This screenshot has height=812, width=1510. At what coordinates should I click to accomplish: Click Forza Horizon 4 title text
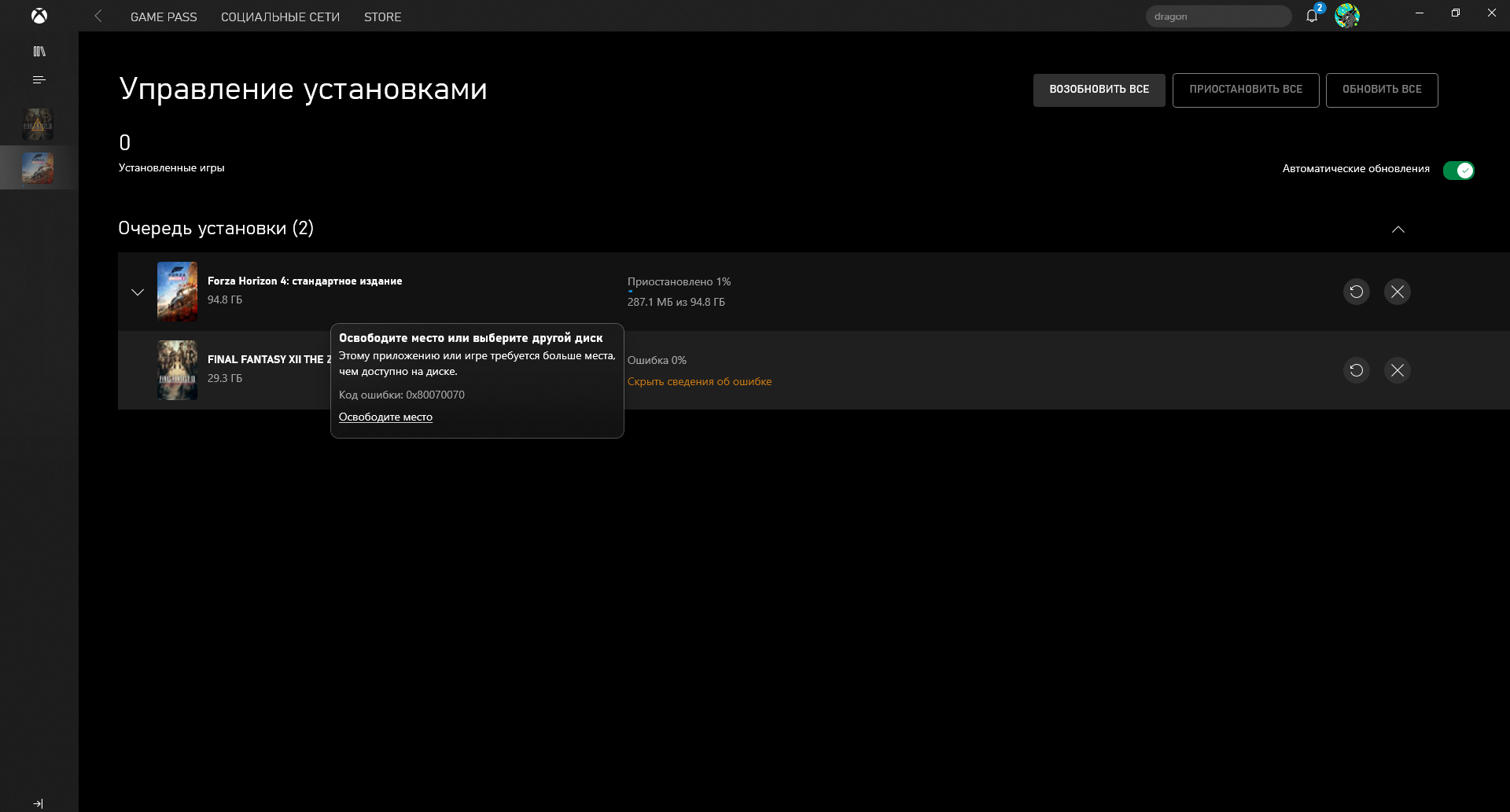click(x=304, y=281)
